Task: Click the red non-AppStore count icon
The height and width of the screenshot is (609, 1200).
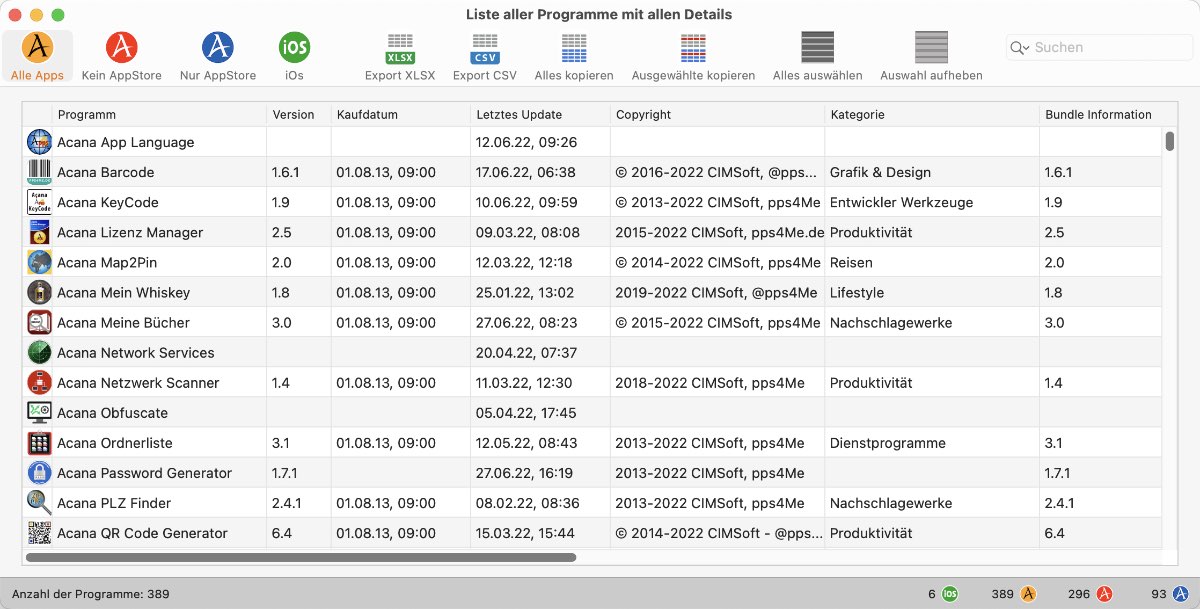Action: [x=1104, y=594]
